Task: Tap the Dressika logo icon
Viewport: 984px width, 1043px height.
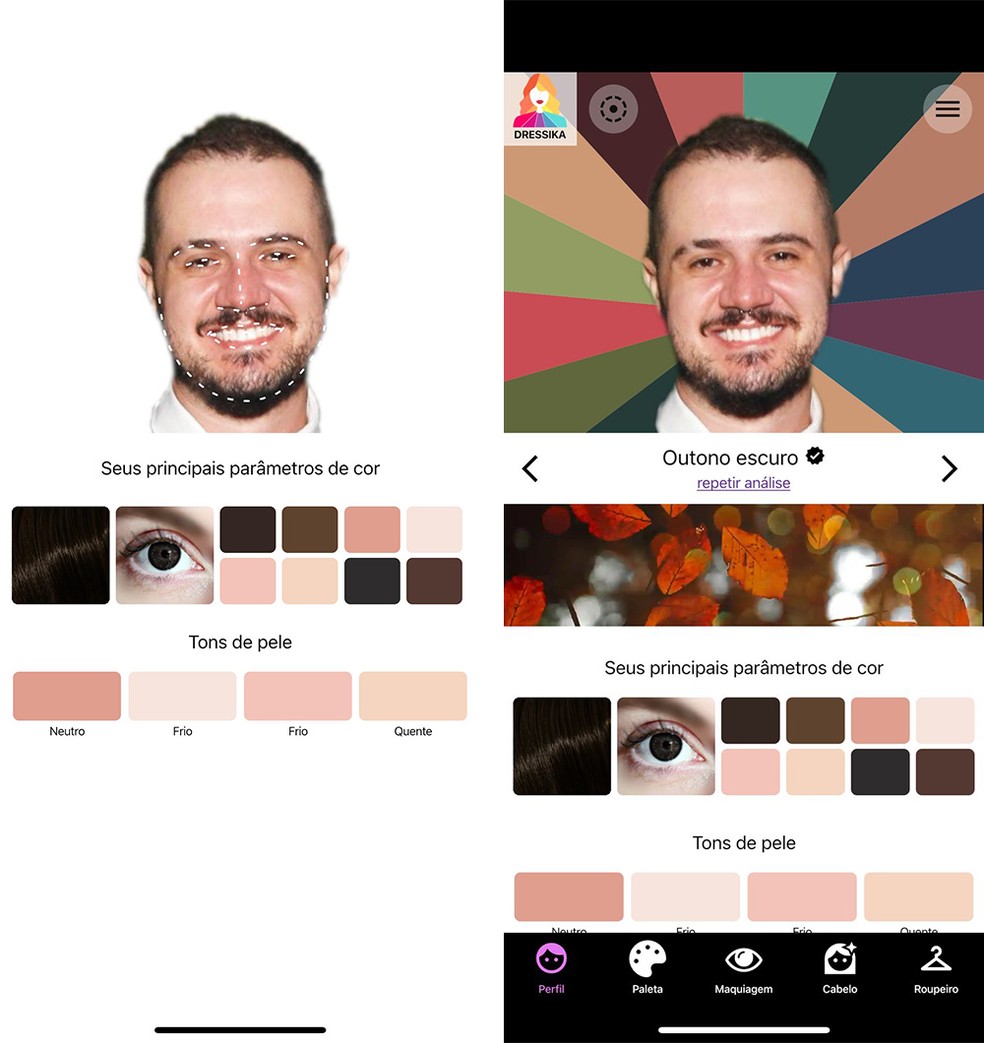Action: click(x=540, y=109)
